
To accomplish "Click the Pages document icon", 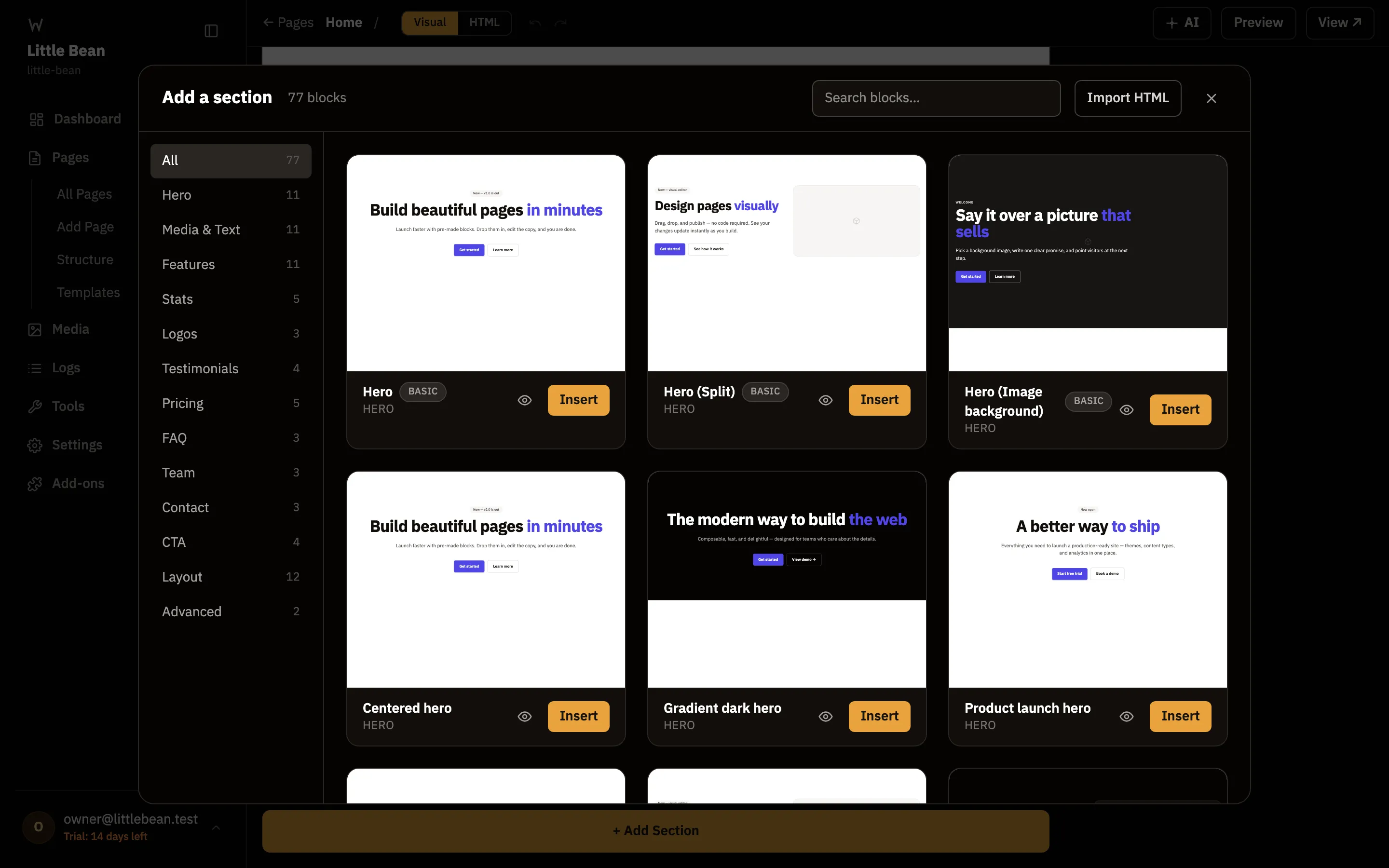I will coord(35,158).
